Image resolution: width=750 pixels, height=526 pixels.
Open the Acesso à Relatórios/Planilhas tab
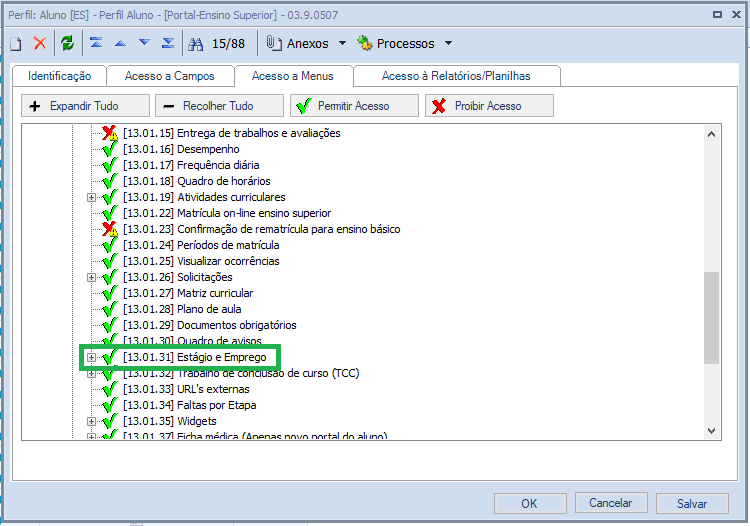pyautogui.click(x=456, y=76)
